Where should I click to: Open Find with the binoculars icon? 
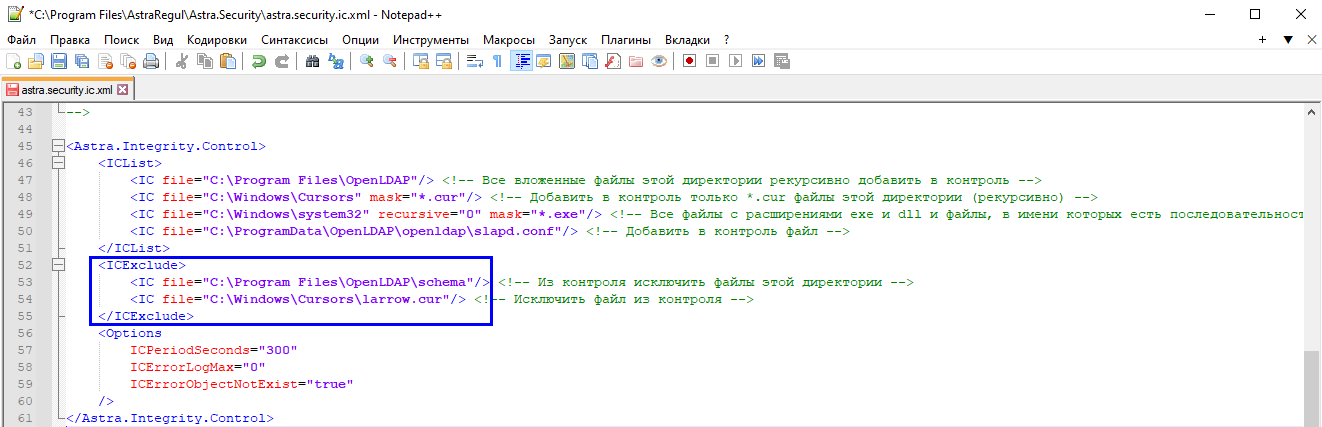pyautogui.click(x=312, y=61)
